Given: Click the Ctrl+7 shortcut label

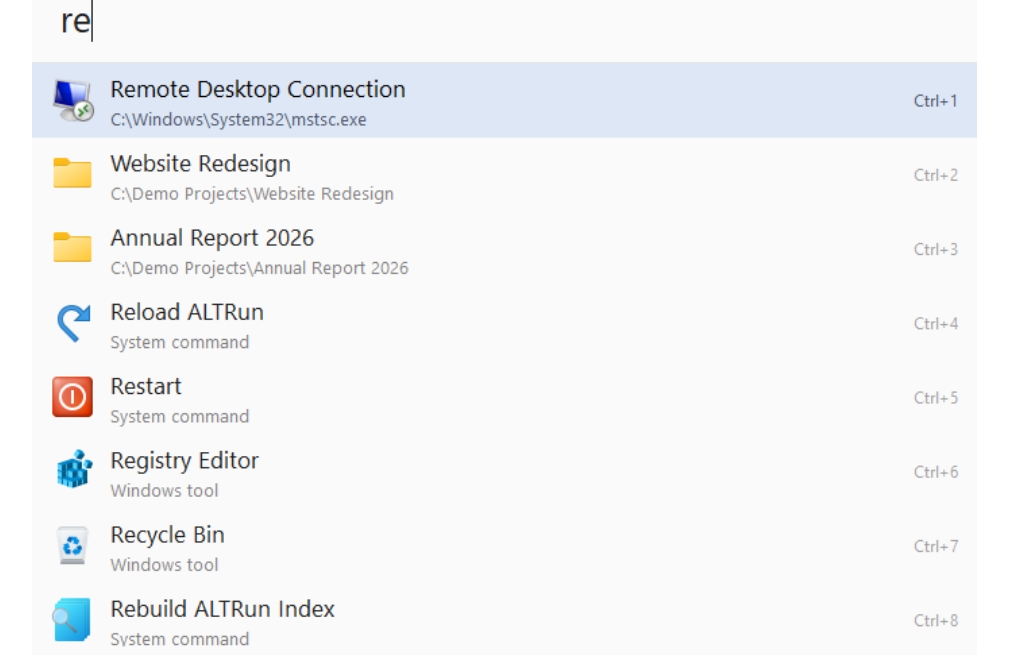Looking at the screenshot, I should tap(935, 546).
